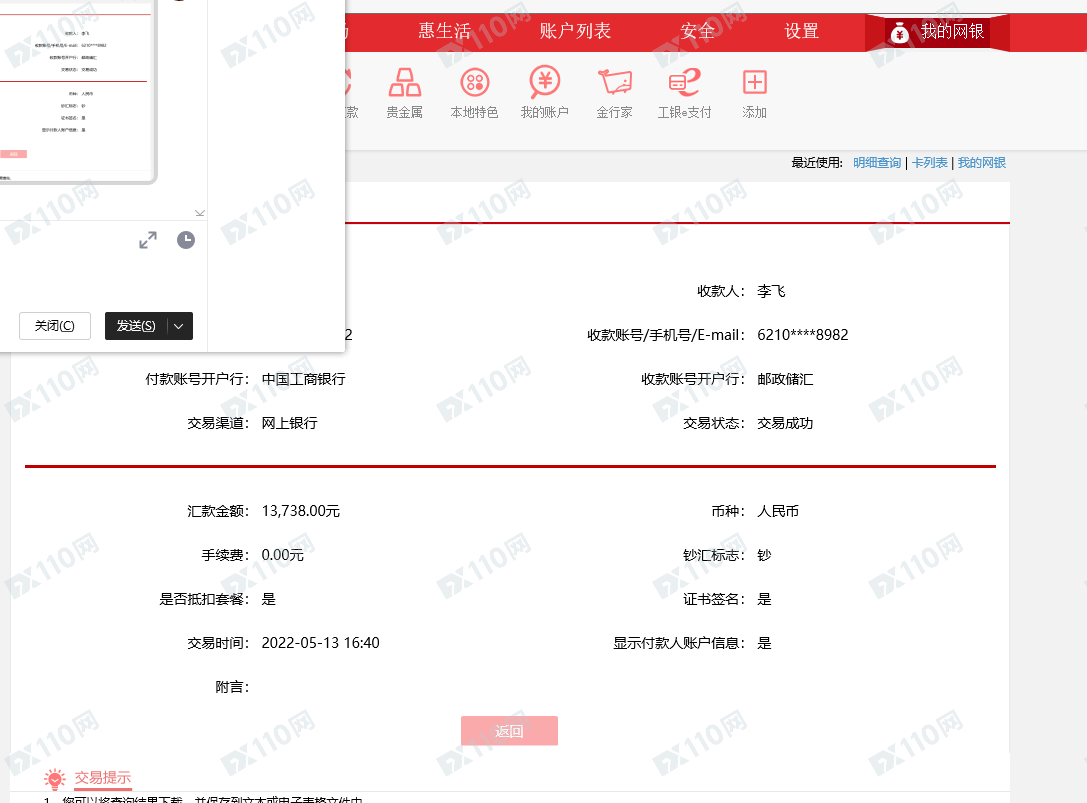This screenshot has height=803, width=1087.
Task: Open the 明细查询 recent link
Action: click(x=877, y=163)
